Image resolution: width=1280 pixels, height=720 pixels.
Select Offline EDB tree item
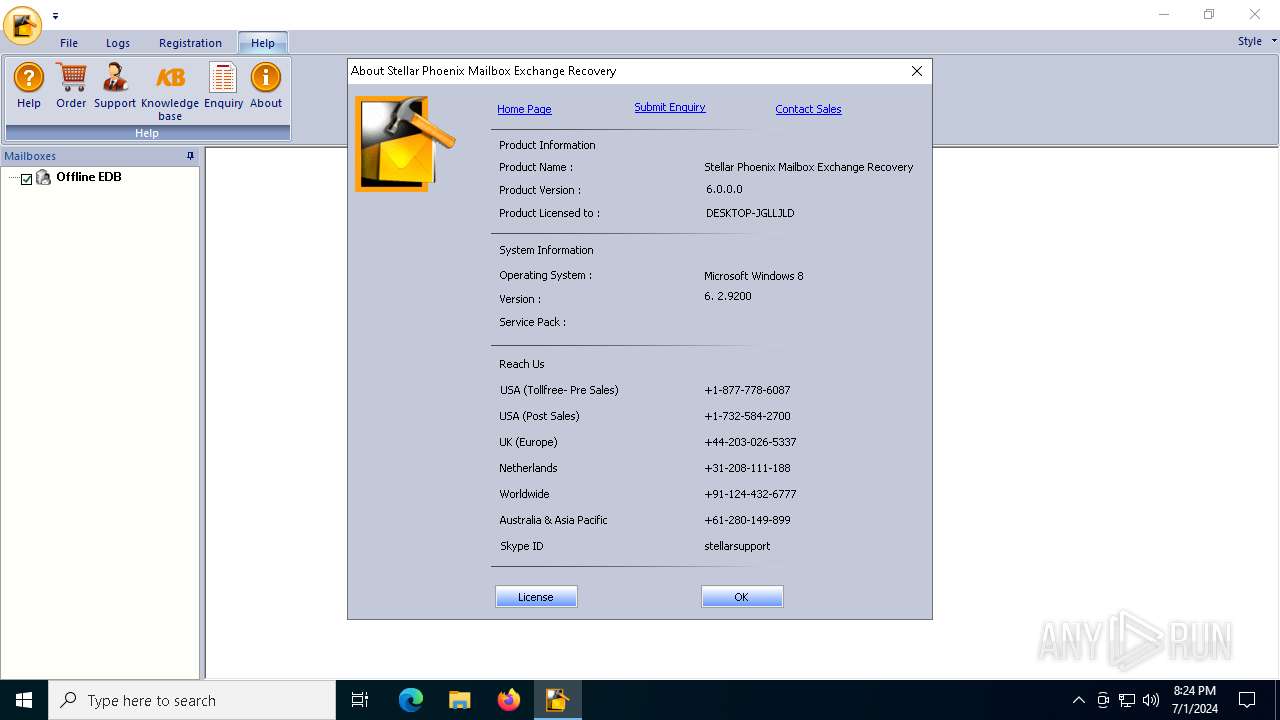88,177
